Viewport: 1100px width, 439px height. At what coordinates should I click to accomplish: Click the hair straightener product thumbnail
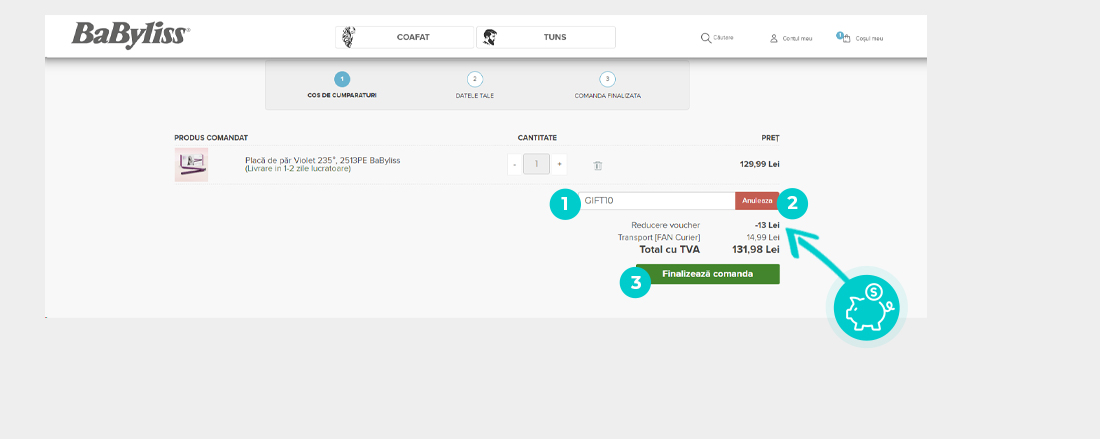191,164
